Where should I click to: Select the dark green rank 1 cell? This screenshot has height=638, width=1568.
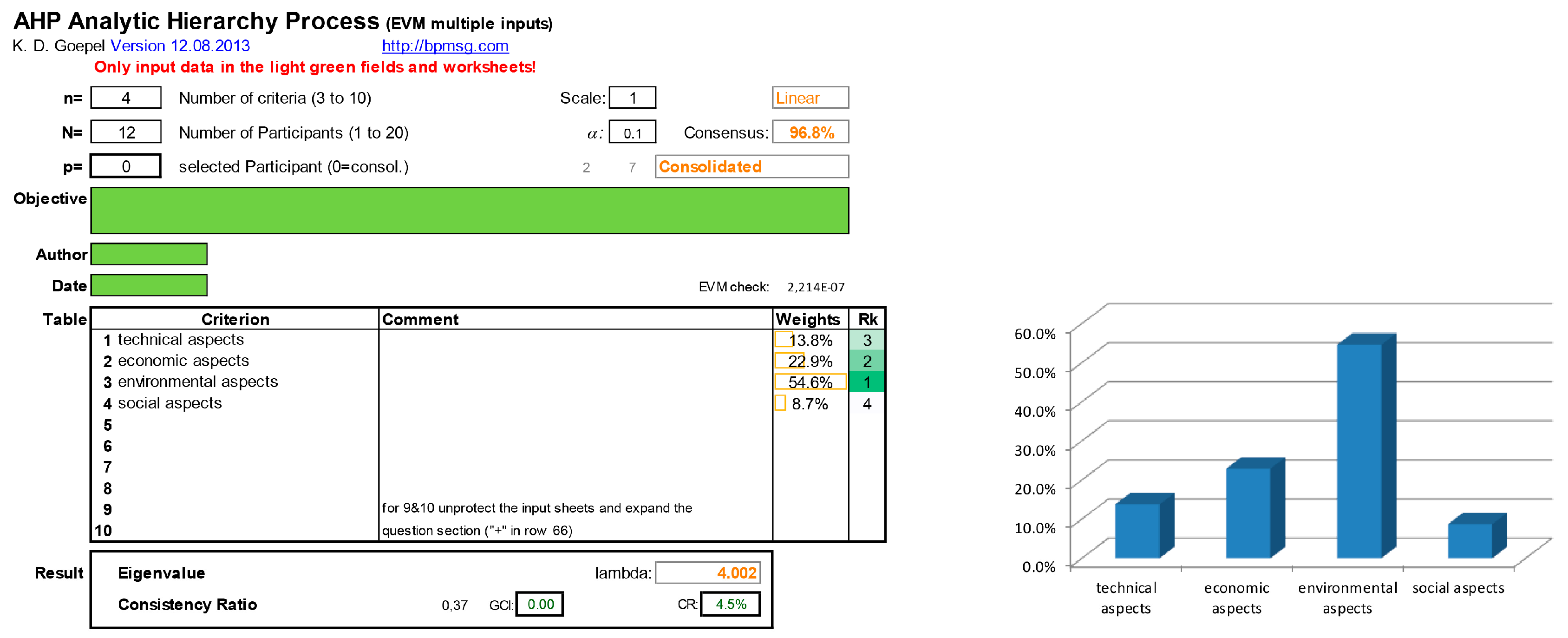click(x=867, y=382)
